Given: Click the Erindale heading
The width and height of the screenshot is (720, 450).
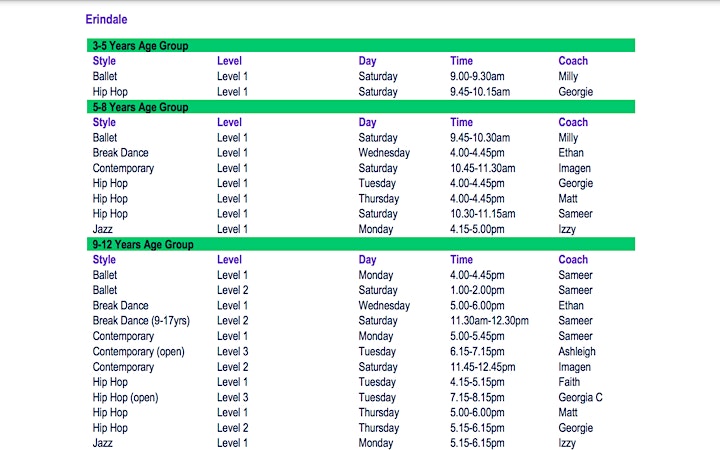Looking at the screenshot, I should pos(106,19).
